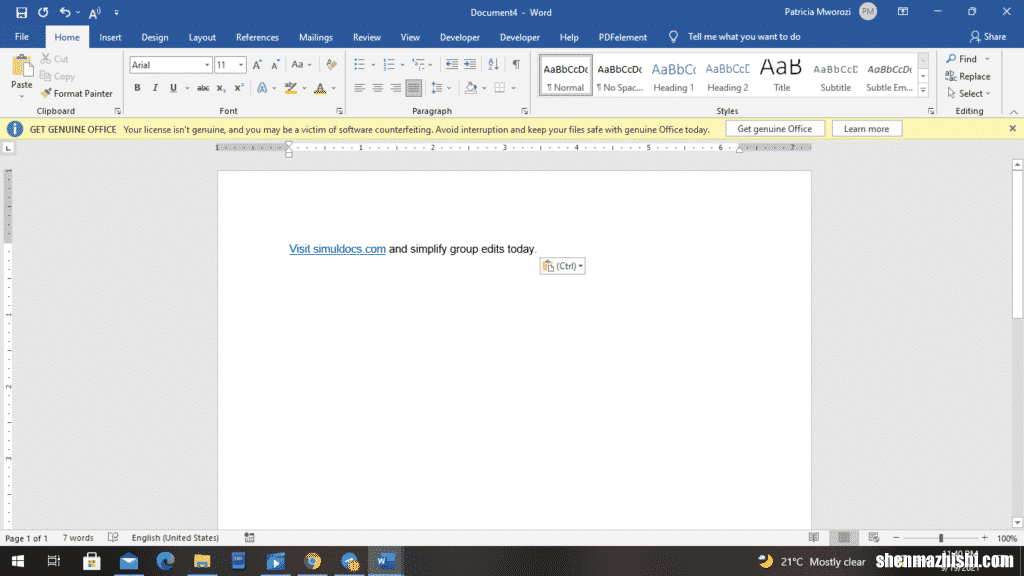Screen dimensions: 1024x576
Task: Show or hide paragraph marks
Action: [517, 64]
